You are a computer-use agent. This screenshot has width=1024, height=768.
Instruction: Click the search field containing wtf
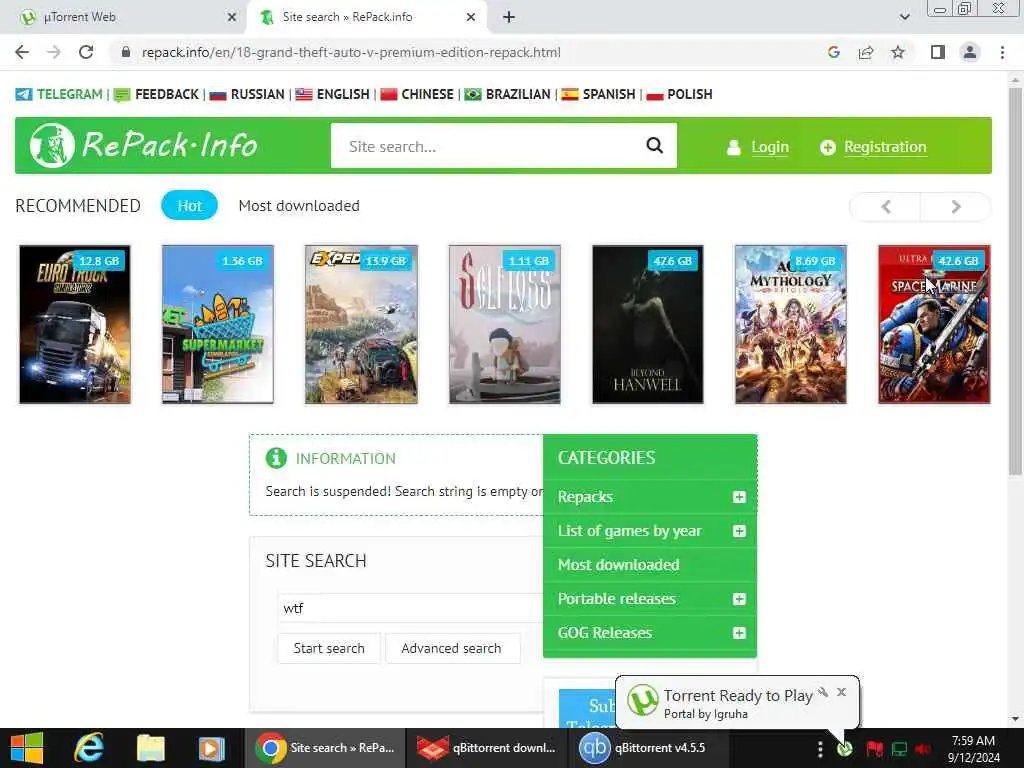click(x=410, y=608)
